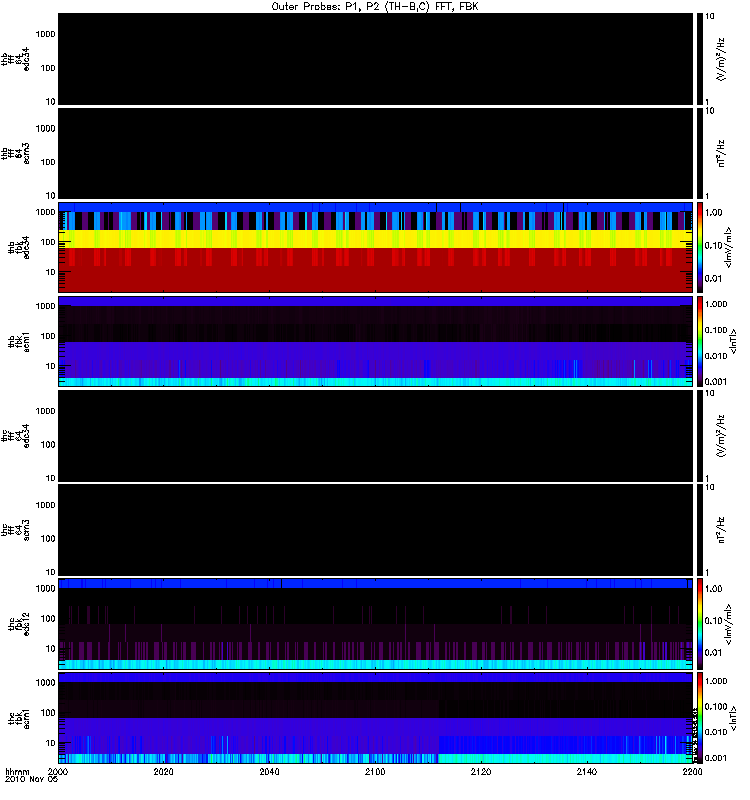Click the <|mV/m|> unit label of the thc fbk edc12 panel
The width and height of the screenshot is (750, 800).
click(x=729, y=624)
